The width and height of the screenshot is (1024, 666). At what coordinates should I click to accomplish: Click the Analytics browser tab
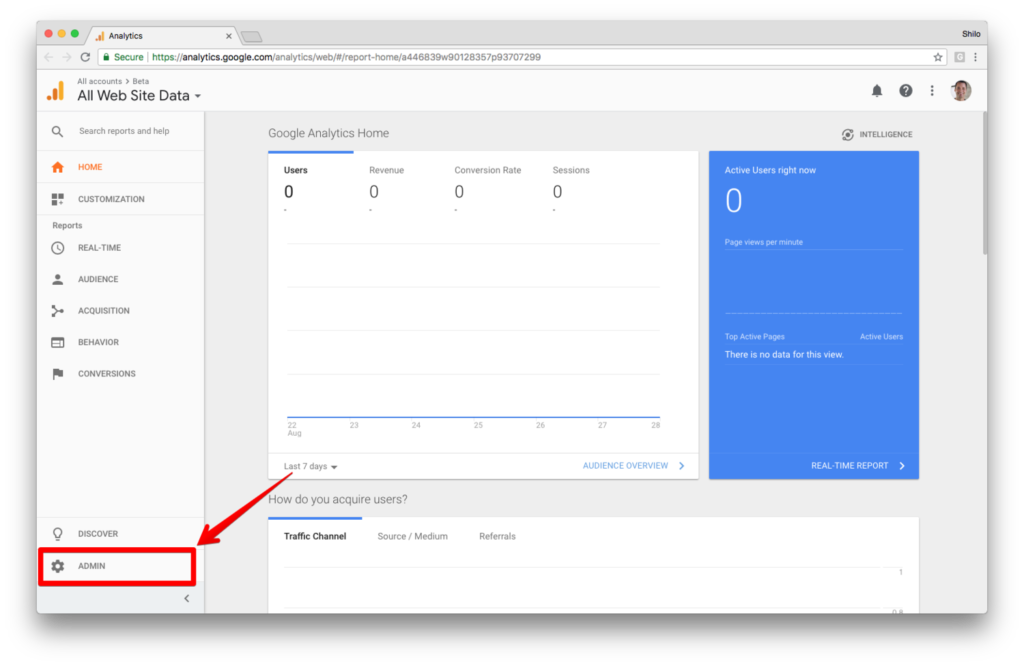[x=163, y=36]
